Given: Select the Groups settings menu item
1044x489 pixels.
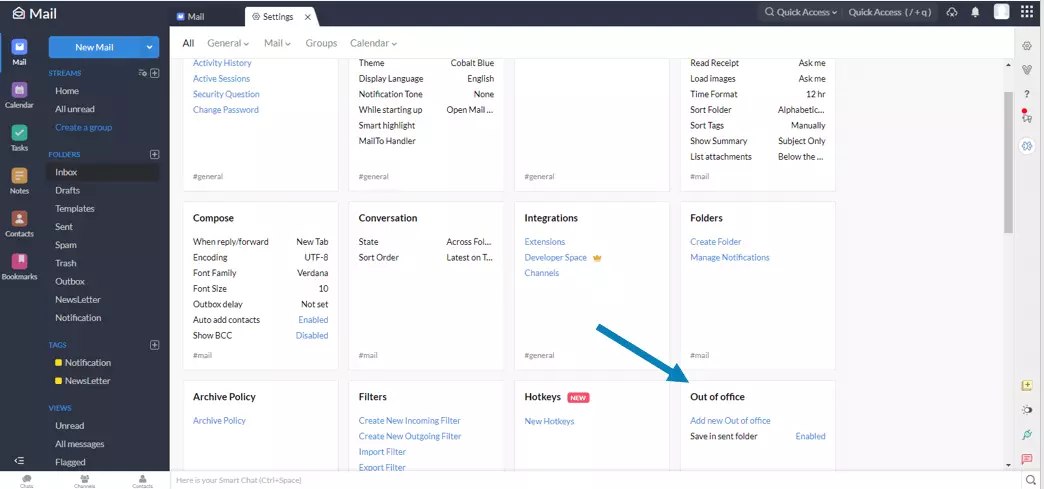Looking at the screenshot, I should pos(321,44).
